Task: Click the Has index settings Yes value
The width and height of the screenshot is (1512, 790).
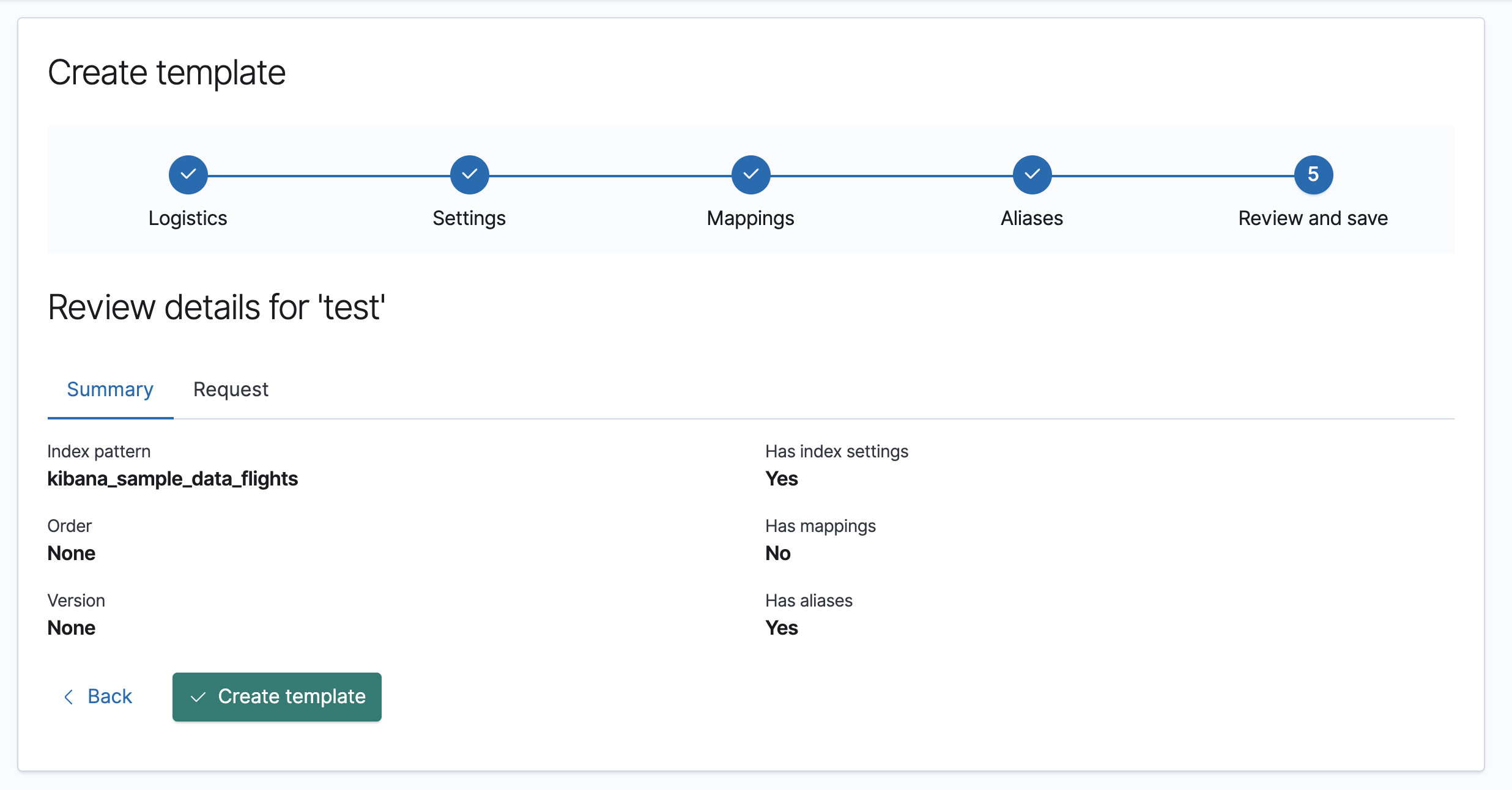Action: point(782,479)
